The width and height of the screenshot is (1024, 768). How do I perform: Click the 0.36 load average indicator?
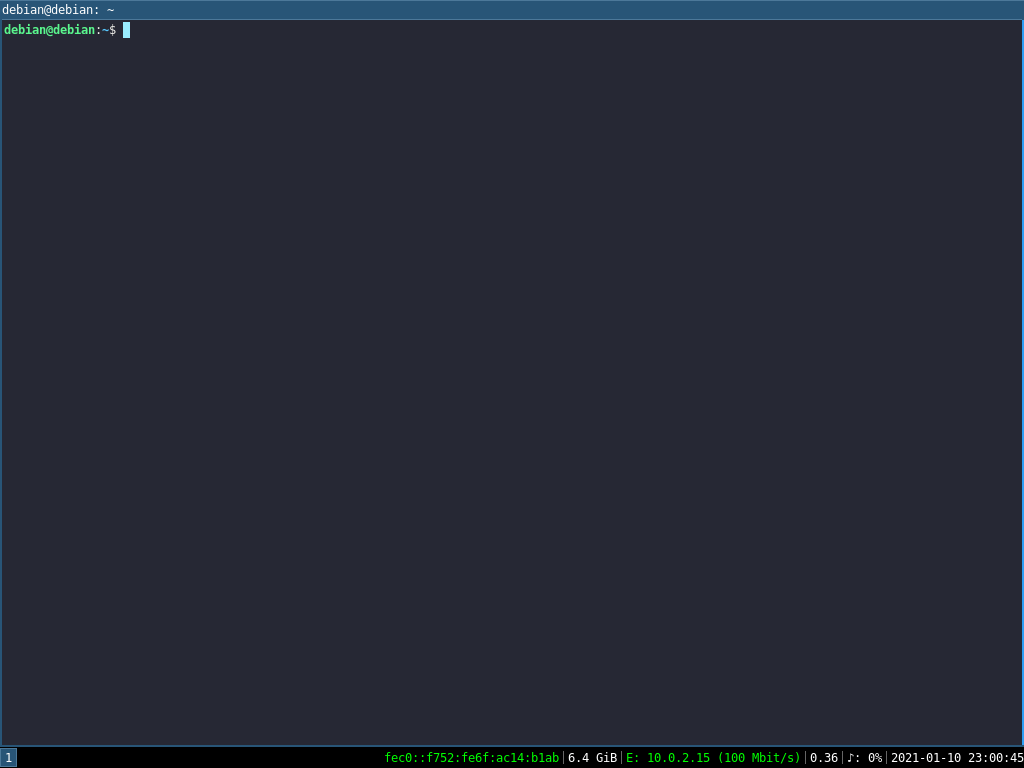(x=822, y=757)
